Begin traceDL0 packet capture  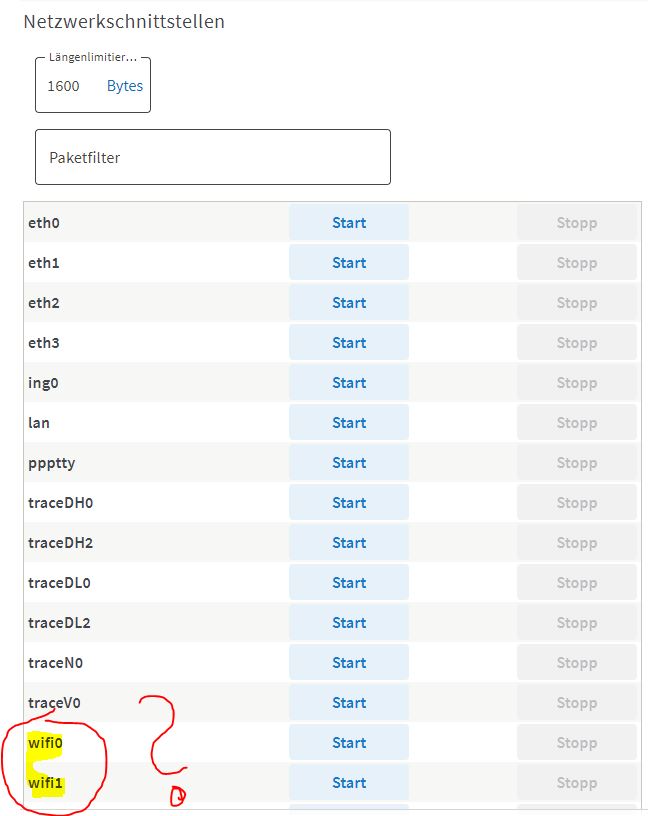click(349, 583)
